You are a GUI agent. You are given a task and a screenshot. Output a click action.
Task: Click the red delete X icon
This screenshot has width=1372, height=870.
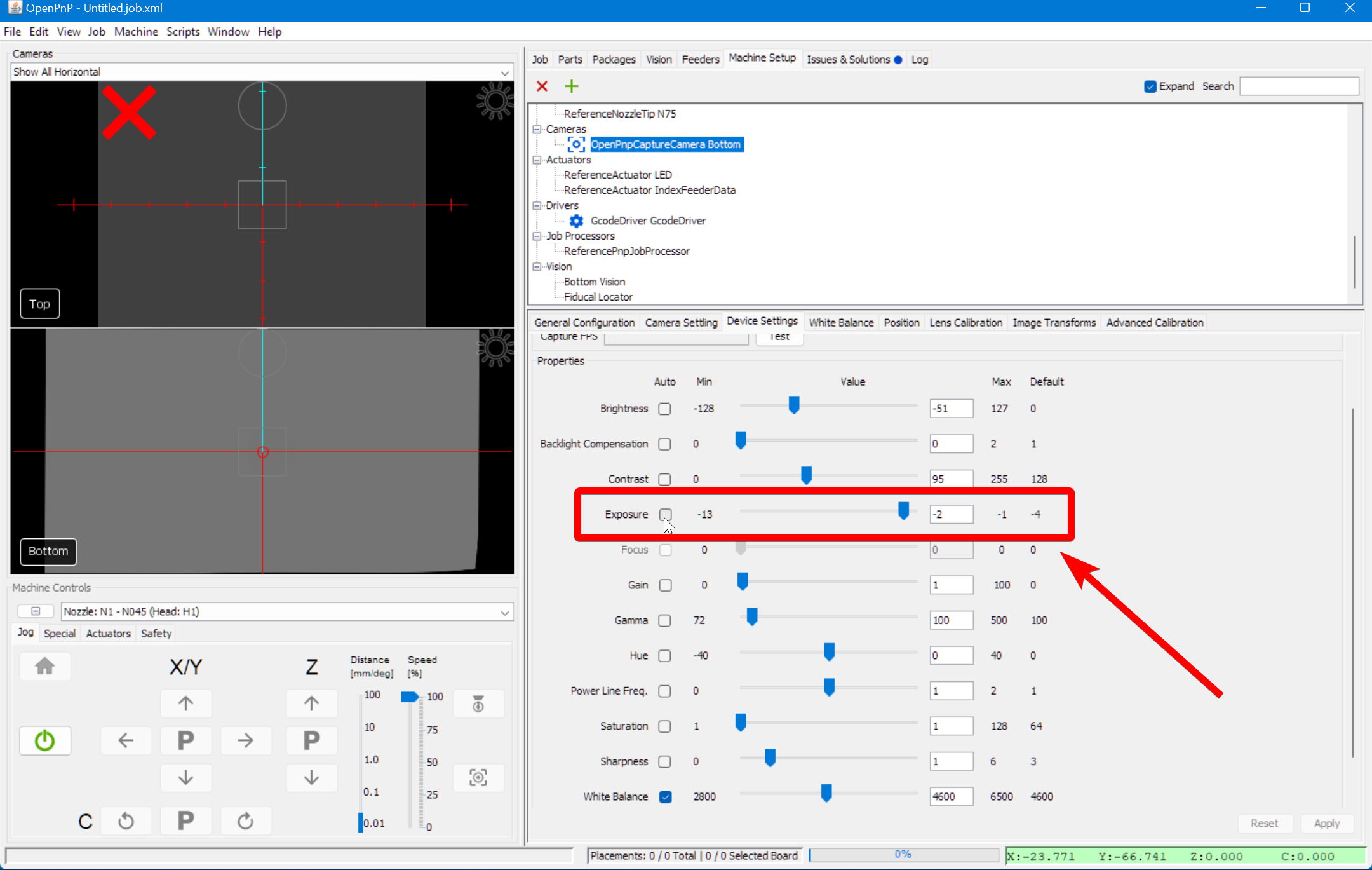pos(542,86)
